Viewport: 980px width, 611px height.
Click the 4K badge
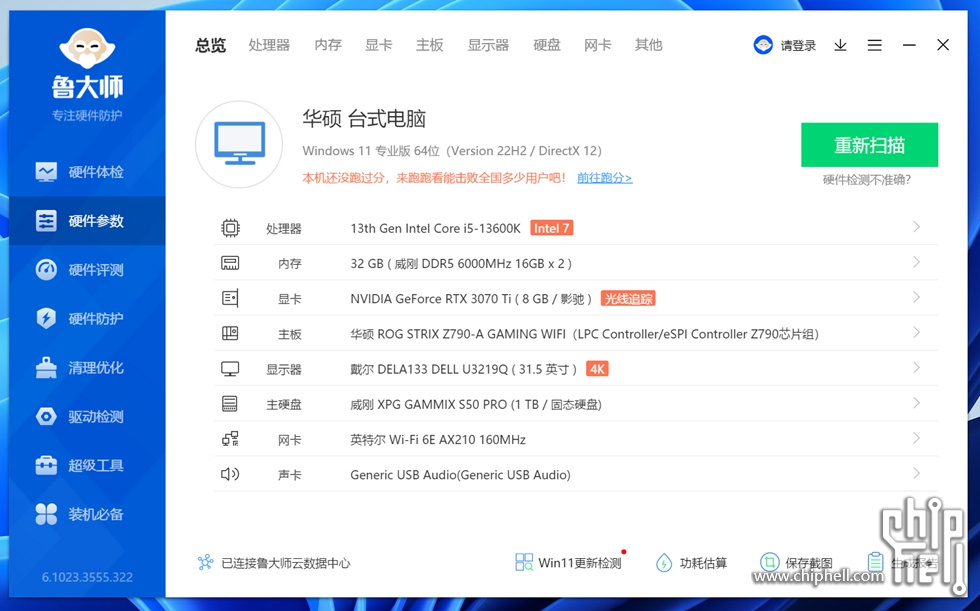point(598,369)
